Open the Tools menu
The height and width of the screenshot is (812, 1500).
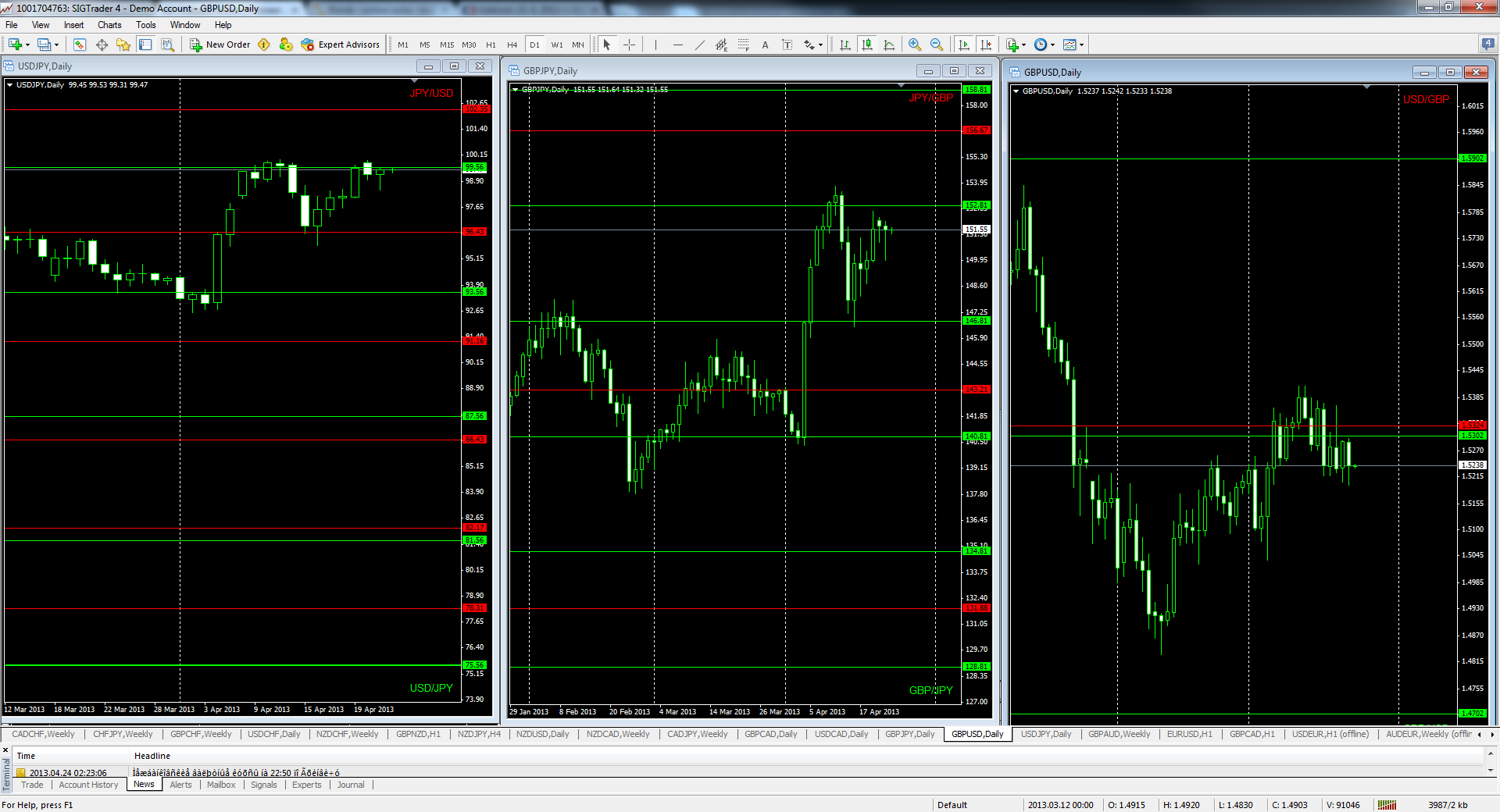point(146,25)
